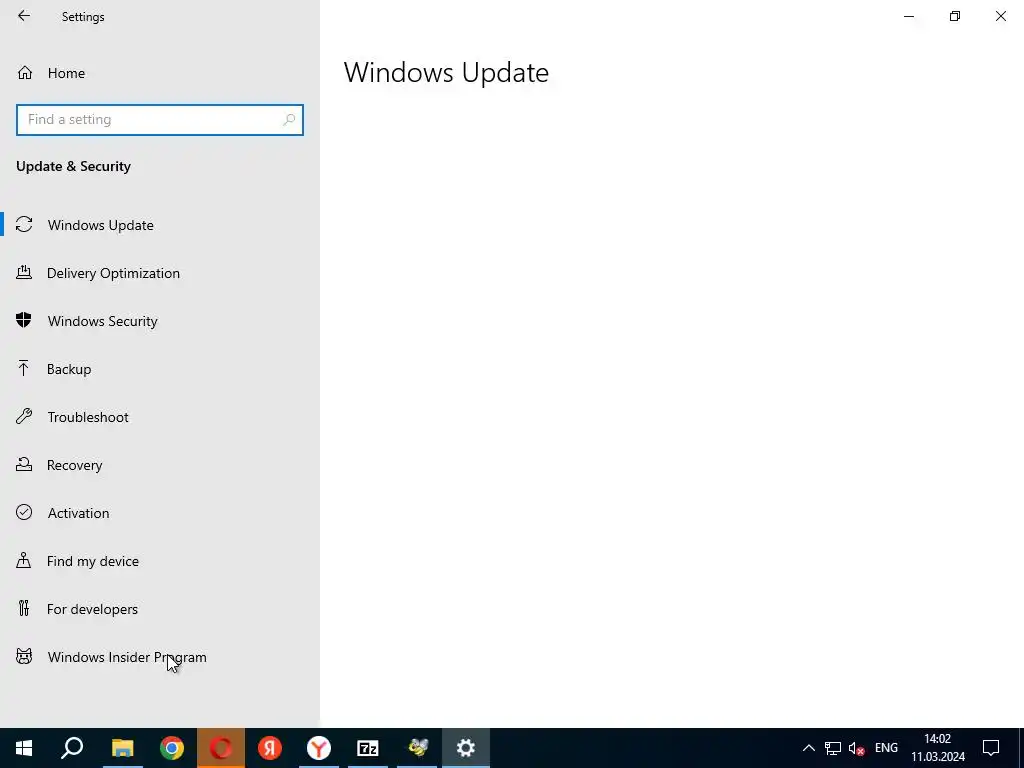Open Windows Insider Program page

click(x=160, y=657)
